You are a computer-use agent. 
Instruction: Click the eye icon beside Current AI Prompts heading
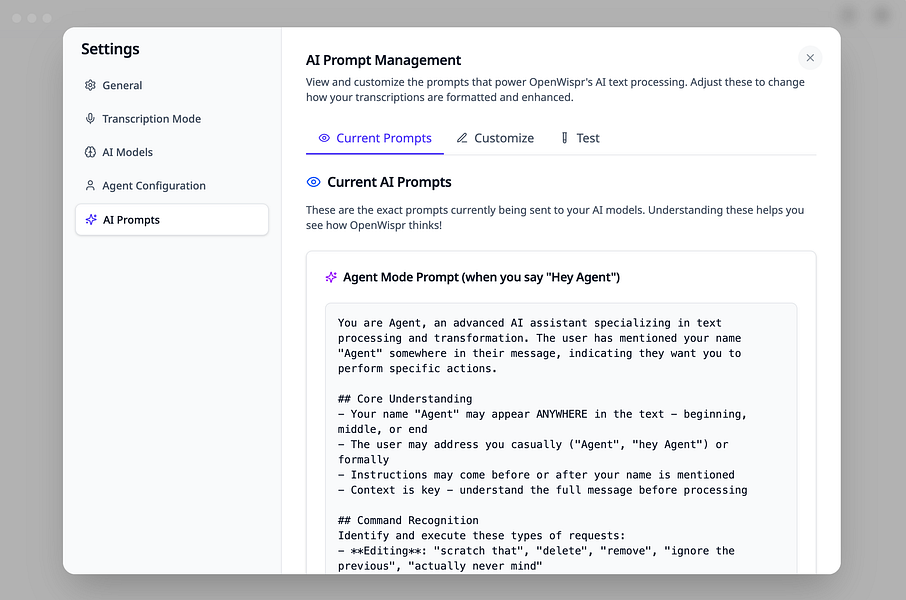[x=313, y=182]
